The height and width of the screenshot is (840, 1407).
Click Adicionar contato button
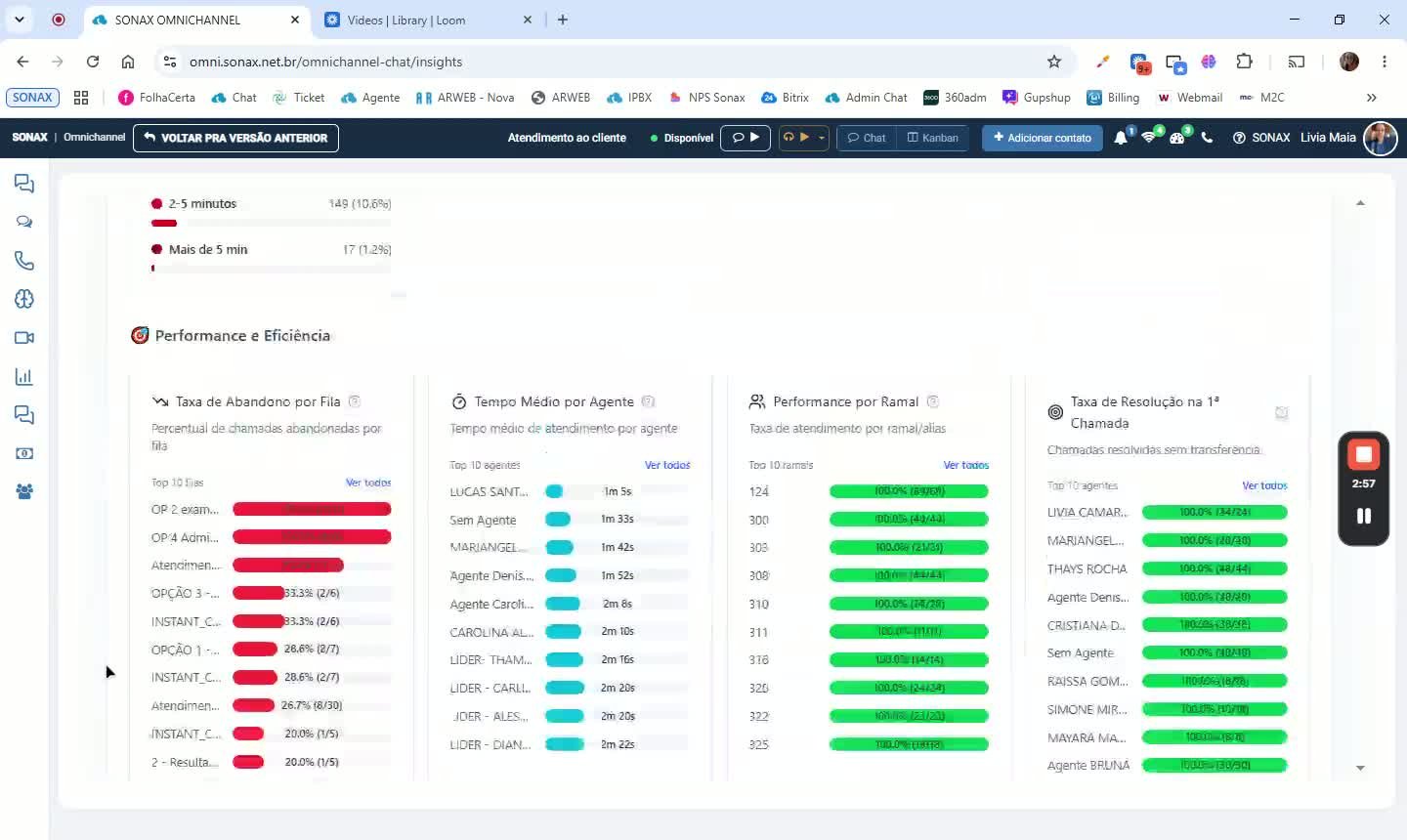coord(1043,138)
